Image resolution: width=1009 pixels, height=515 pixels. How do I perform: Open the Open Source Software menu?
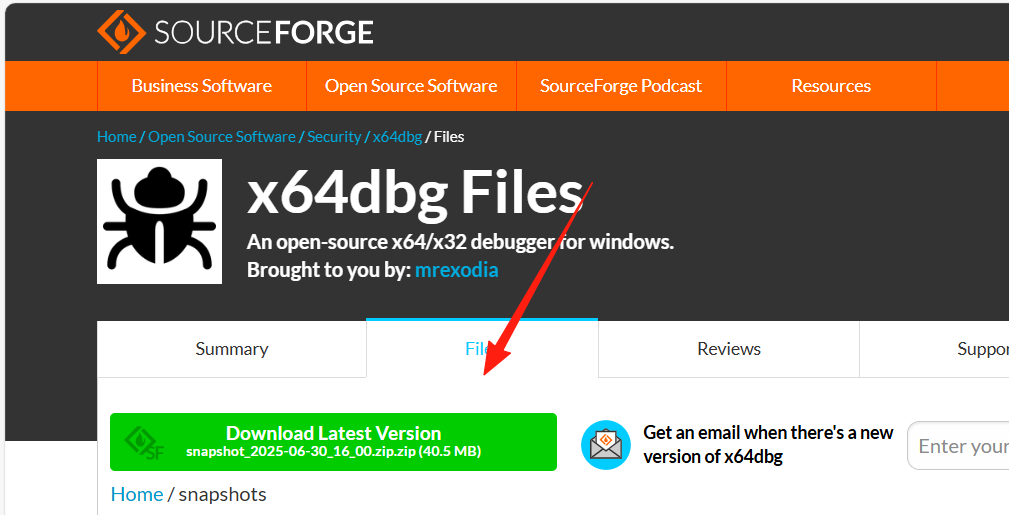point(411,86)
